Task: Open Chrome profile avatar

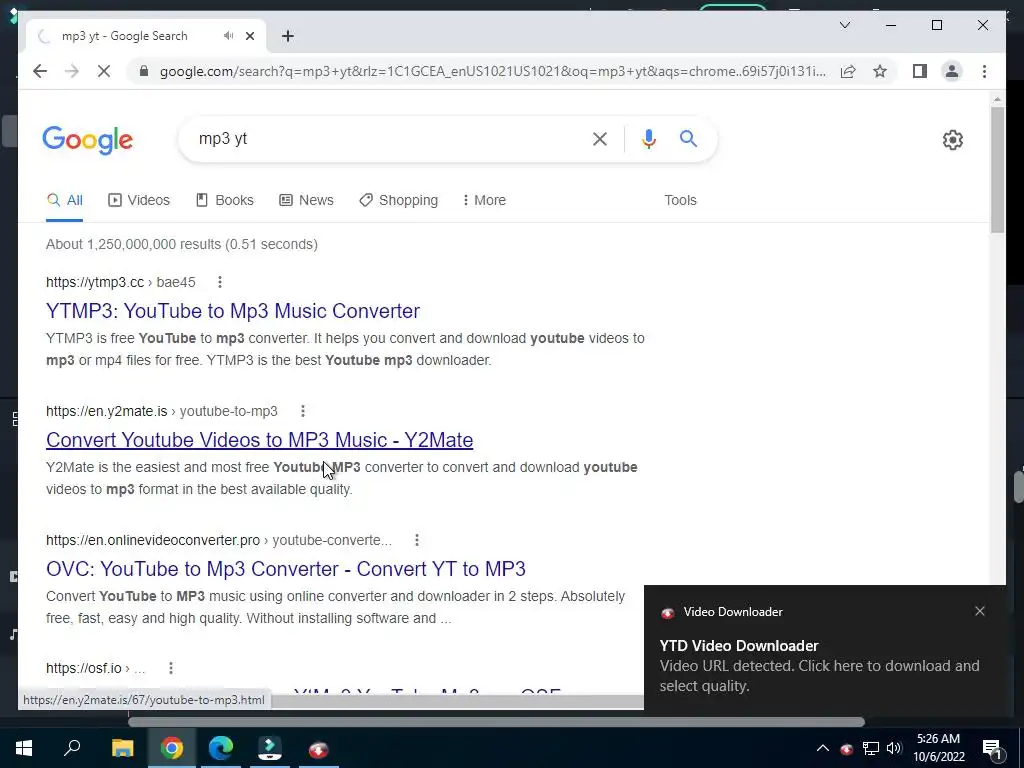Action: click(952, 71)
